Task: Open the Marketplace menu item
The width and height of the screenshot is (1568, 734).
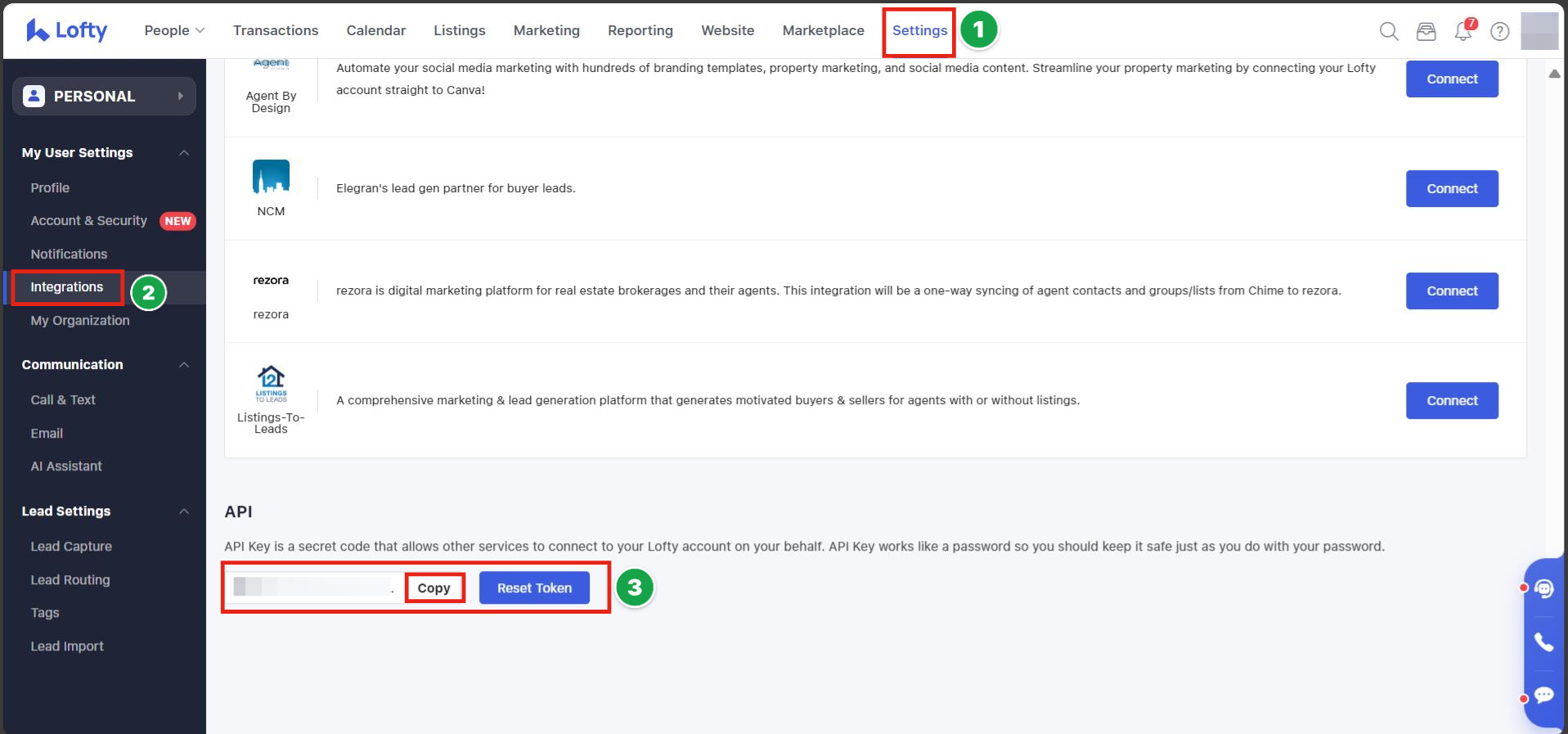Action: (x=823, y=30)
